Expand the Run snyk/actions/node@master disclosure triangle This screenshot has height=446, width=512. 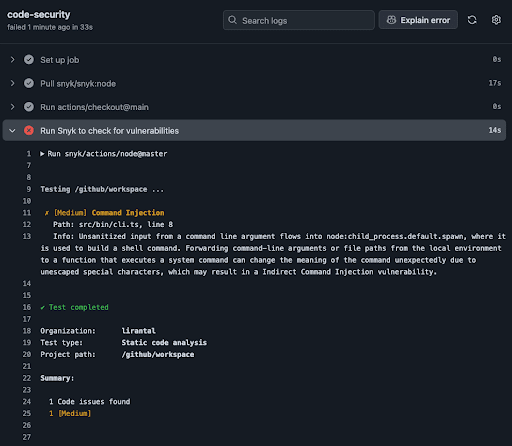pos(42,154)
